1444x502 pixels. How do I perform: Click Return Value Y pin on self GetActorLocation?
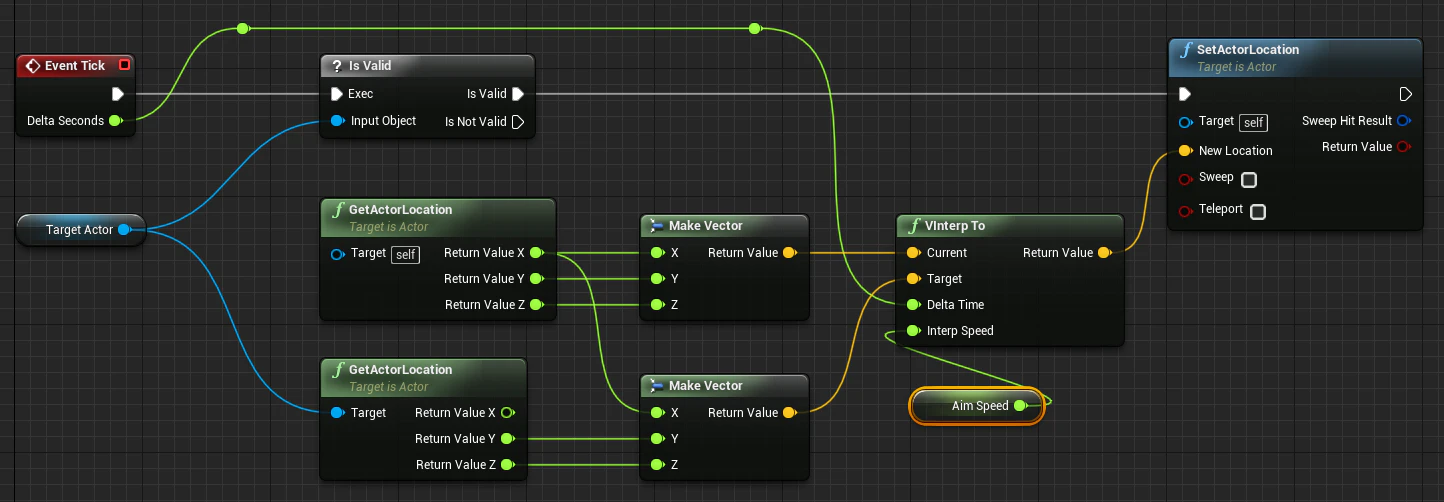(x=536, y=279)
